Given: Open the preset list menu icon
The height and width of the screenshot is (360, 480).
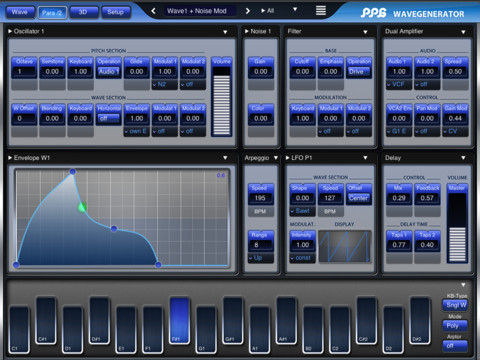Looking at the screenshot, I should (x=321, y=11).
